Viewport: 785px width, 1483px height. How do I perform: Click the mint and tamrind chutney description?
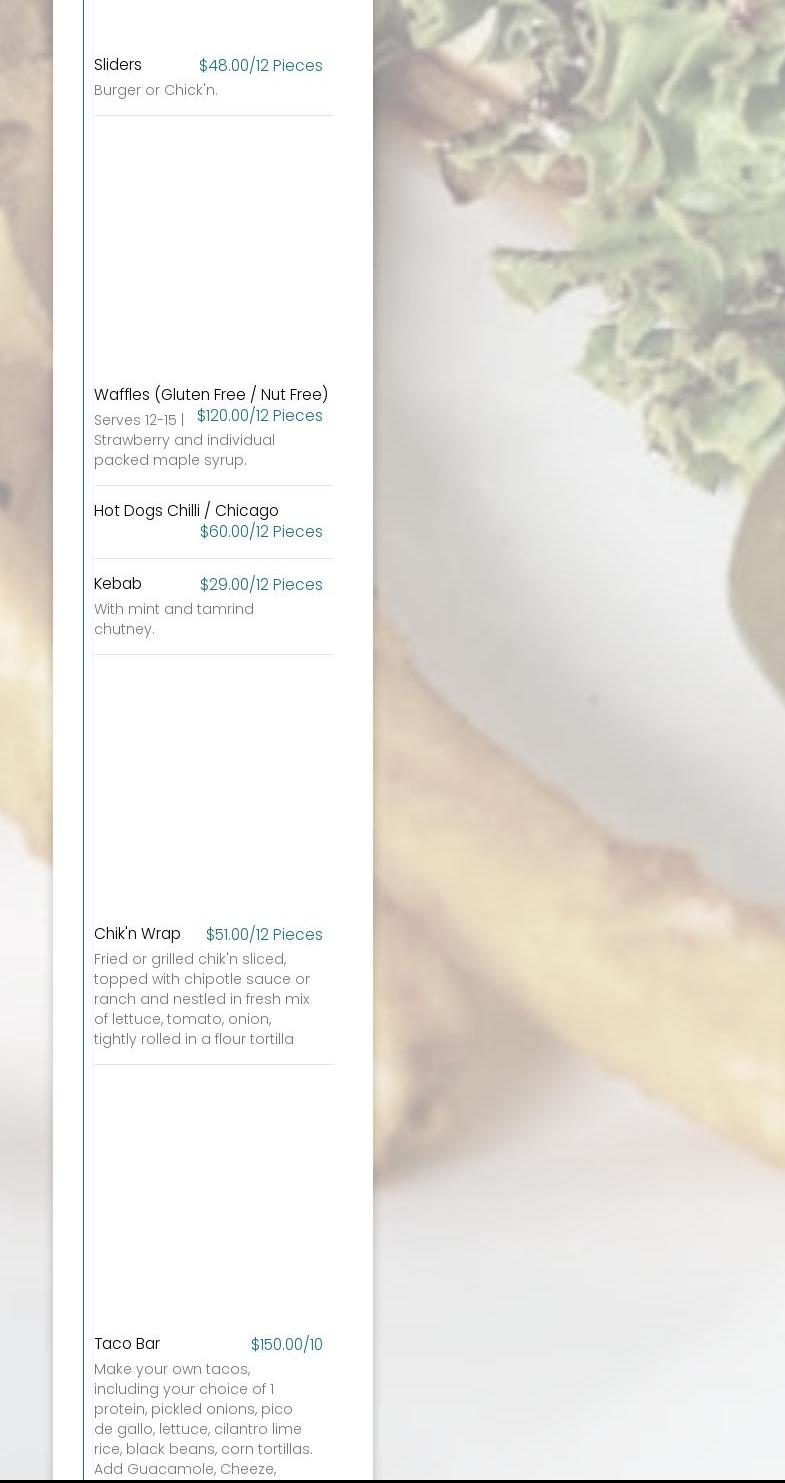(174, 619)
